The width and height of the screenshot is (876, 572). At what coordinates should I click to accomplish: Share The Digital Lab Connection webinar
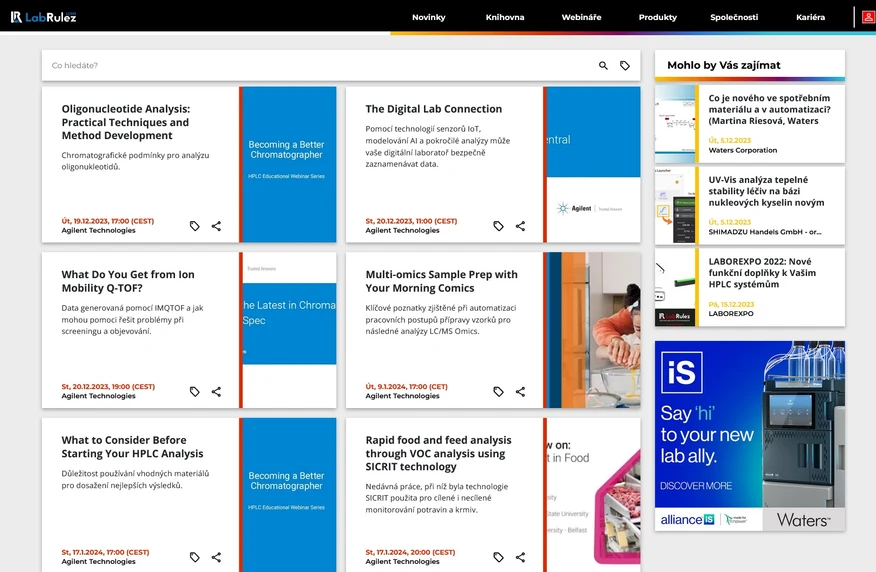point(520,226)
